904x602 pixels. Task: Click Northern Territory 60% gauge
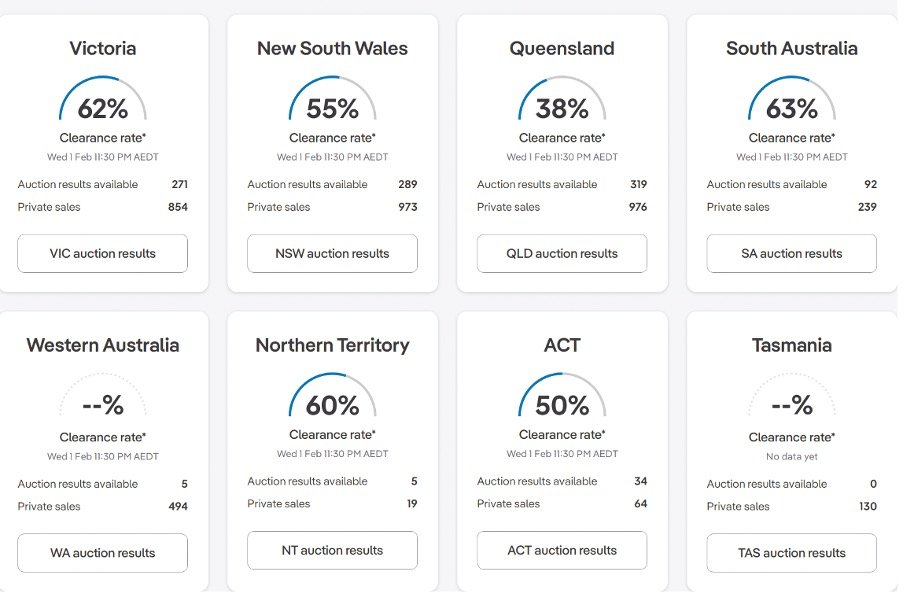pyautogui.click(x=332, y=396)
